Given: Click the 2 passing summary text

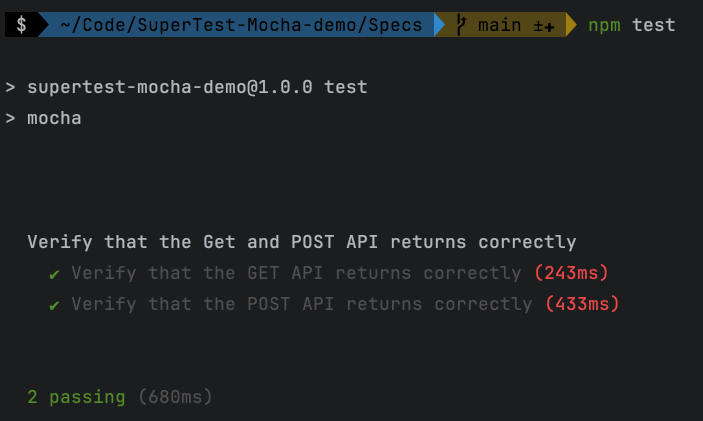Looking at the screenshot, I should (x=76, y=397).
